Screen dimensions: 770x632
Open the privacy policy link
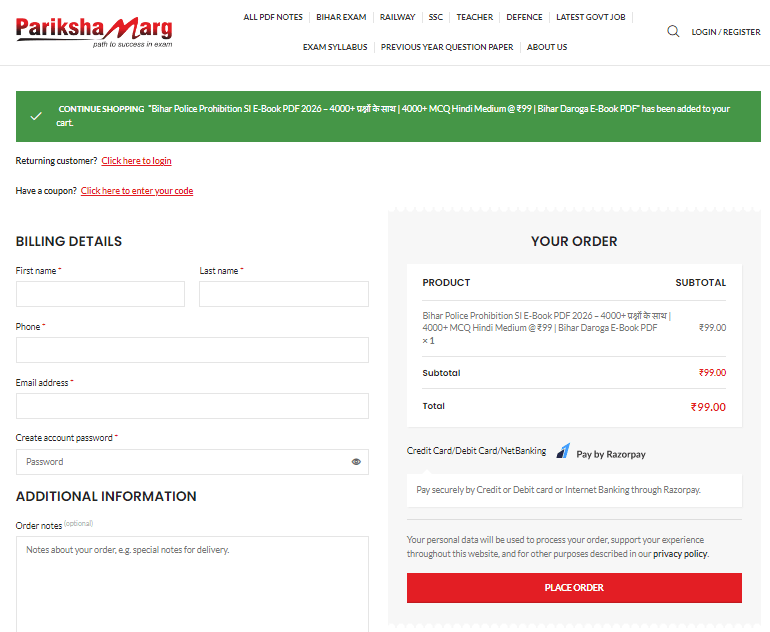(x=680, y=554)
